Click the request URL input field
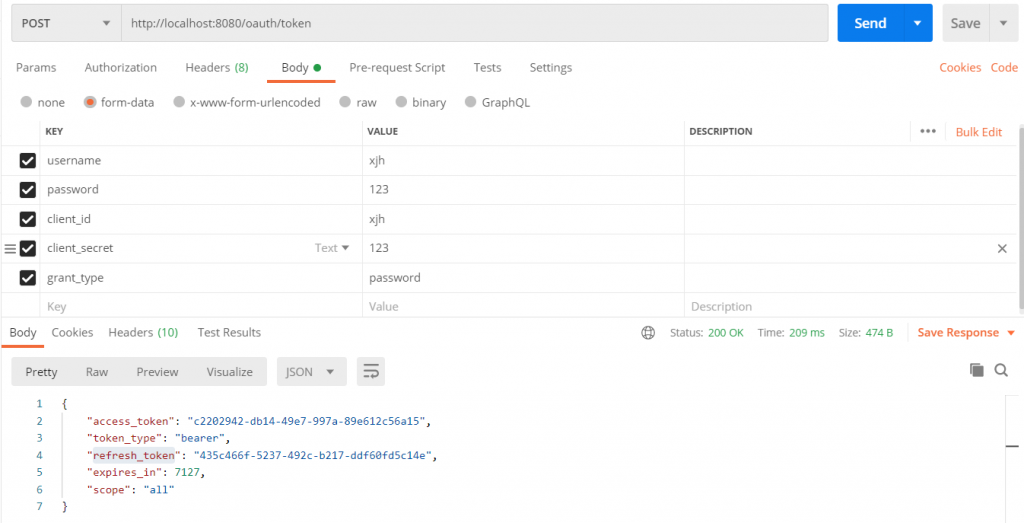1024x523 pixels. [470, 23]
